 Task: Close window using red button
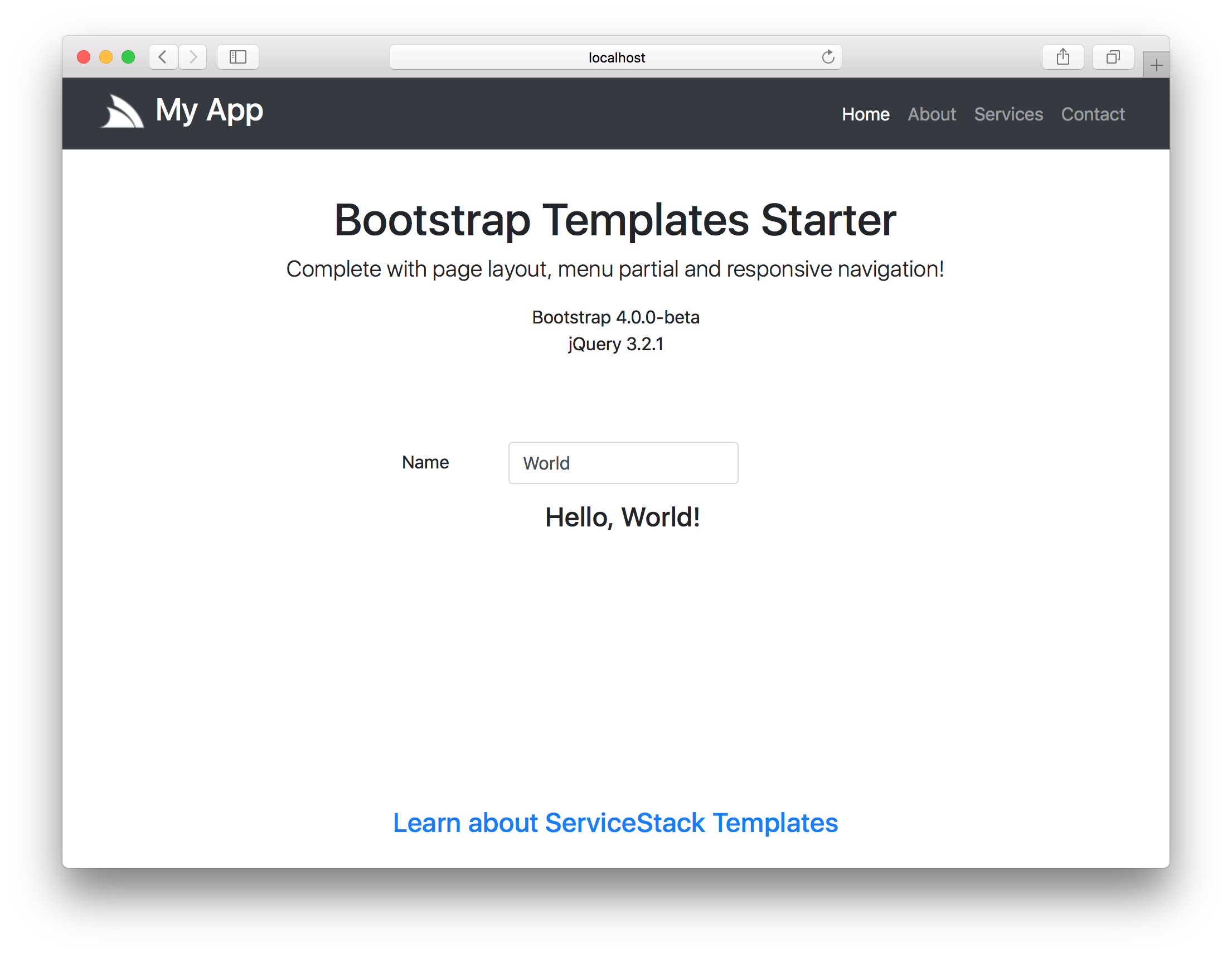pyautogui.click(x=84, y=57)
